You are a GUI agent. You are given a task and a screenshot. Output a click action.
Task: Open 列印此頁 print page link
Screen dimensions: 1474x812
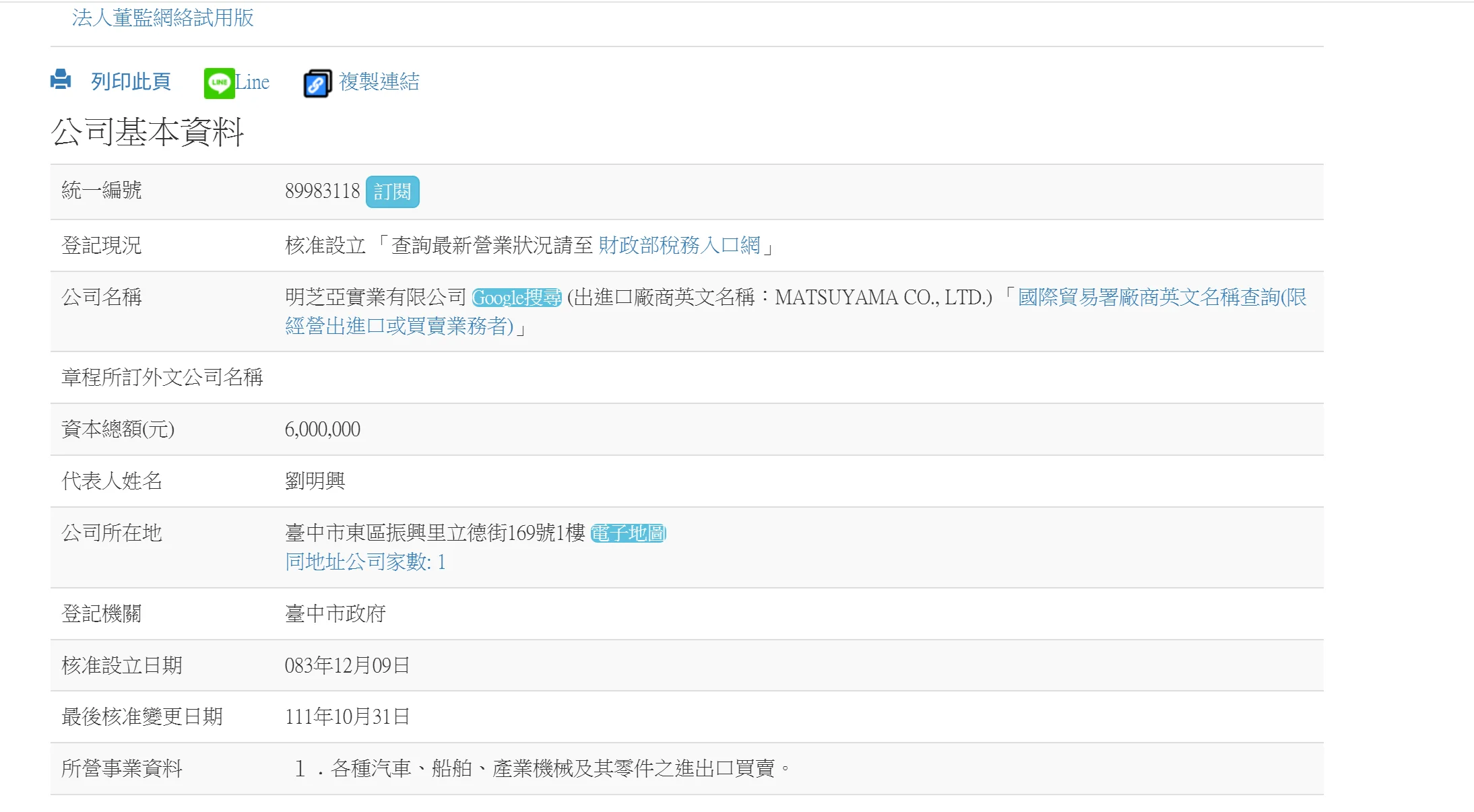(131, 81)
